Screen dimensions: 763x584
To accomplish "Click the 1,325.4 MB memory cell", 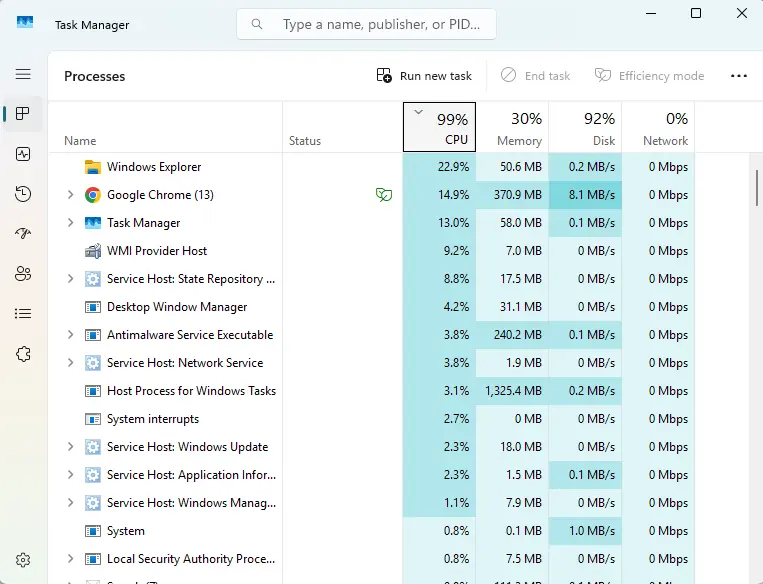I will 512,391.
